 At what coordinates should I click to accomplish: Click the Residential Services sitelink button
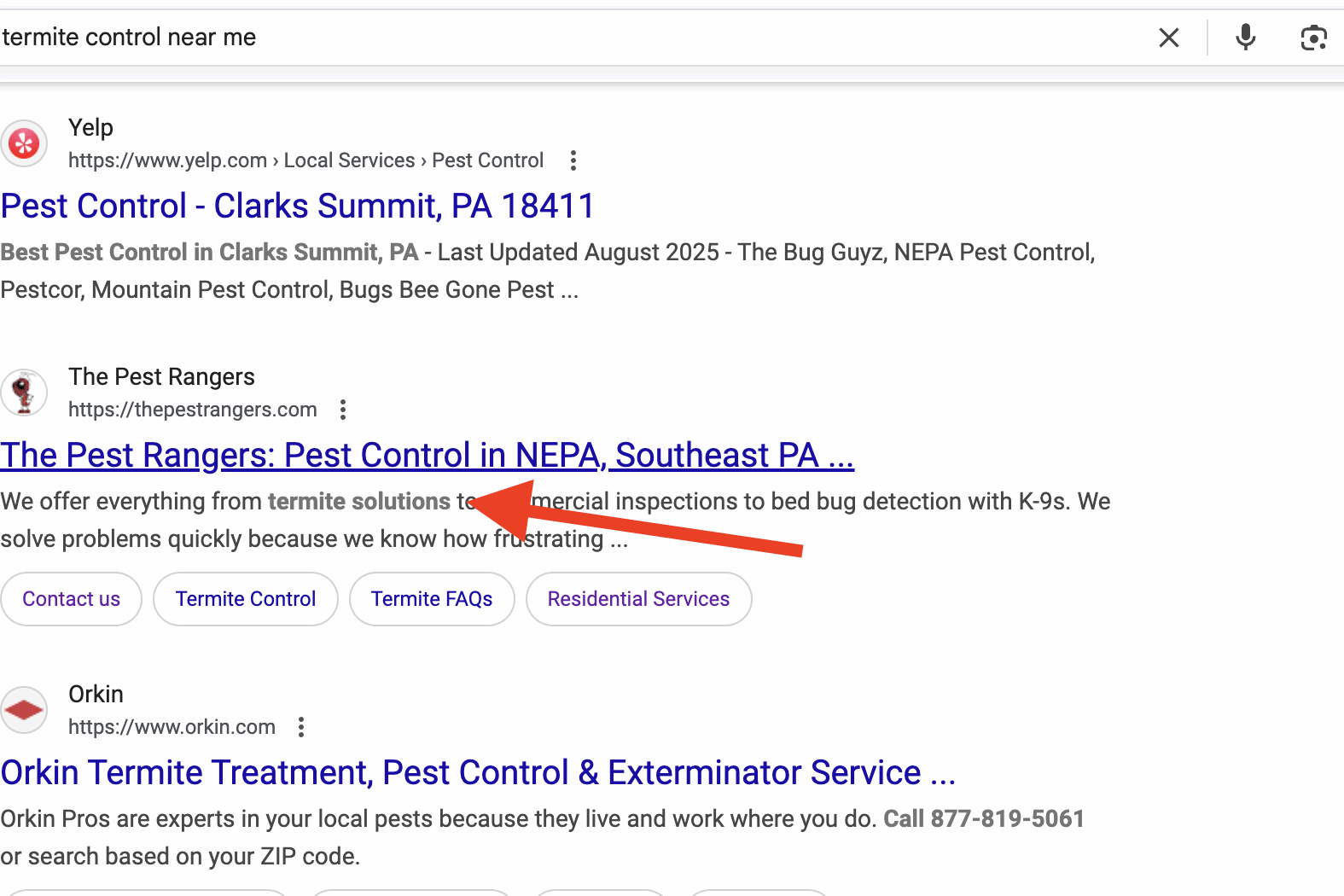click(638, 599)
